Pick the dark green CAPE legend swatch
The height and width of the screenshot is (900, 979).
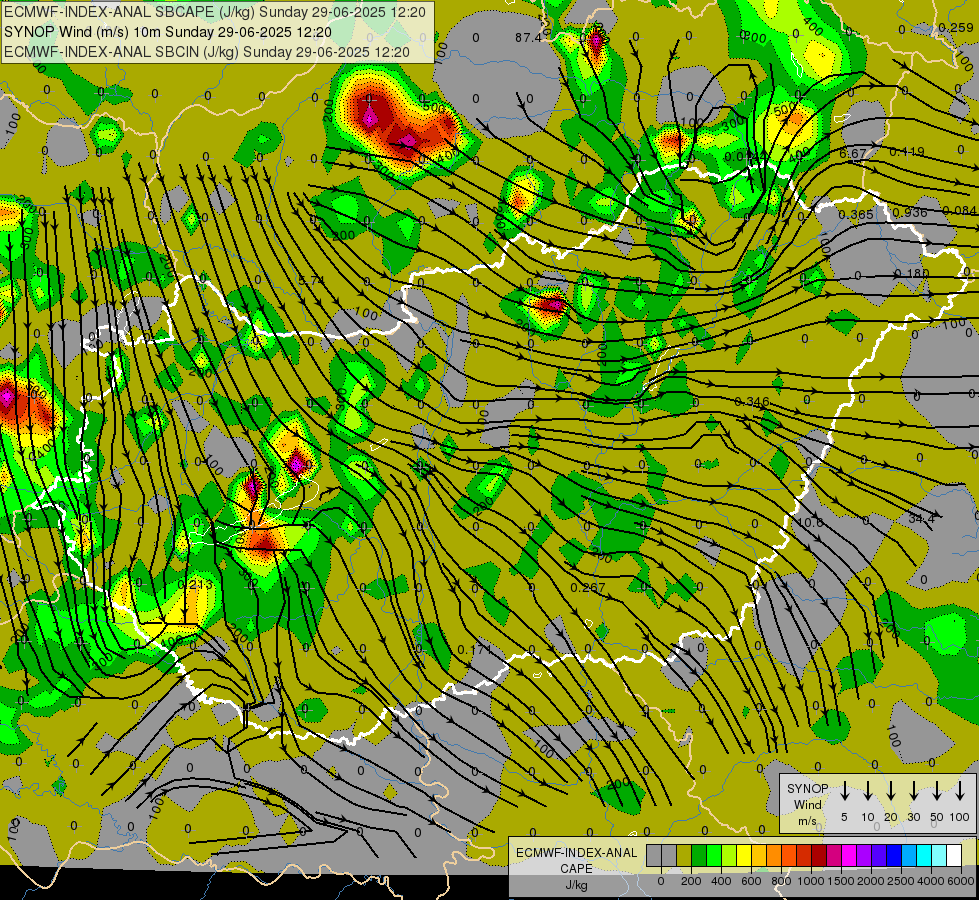[x=699, y=855]
